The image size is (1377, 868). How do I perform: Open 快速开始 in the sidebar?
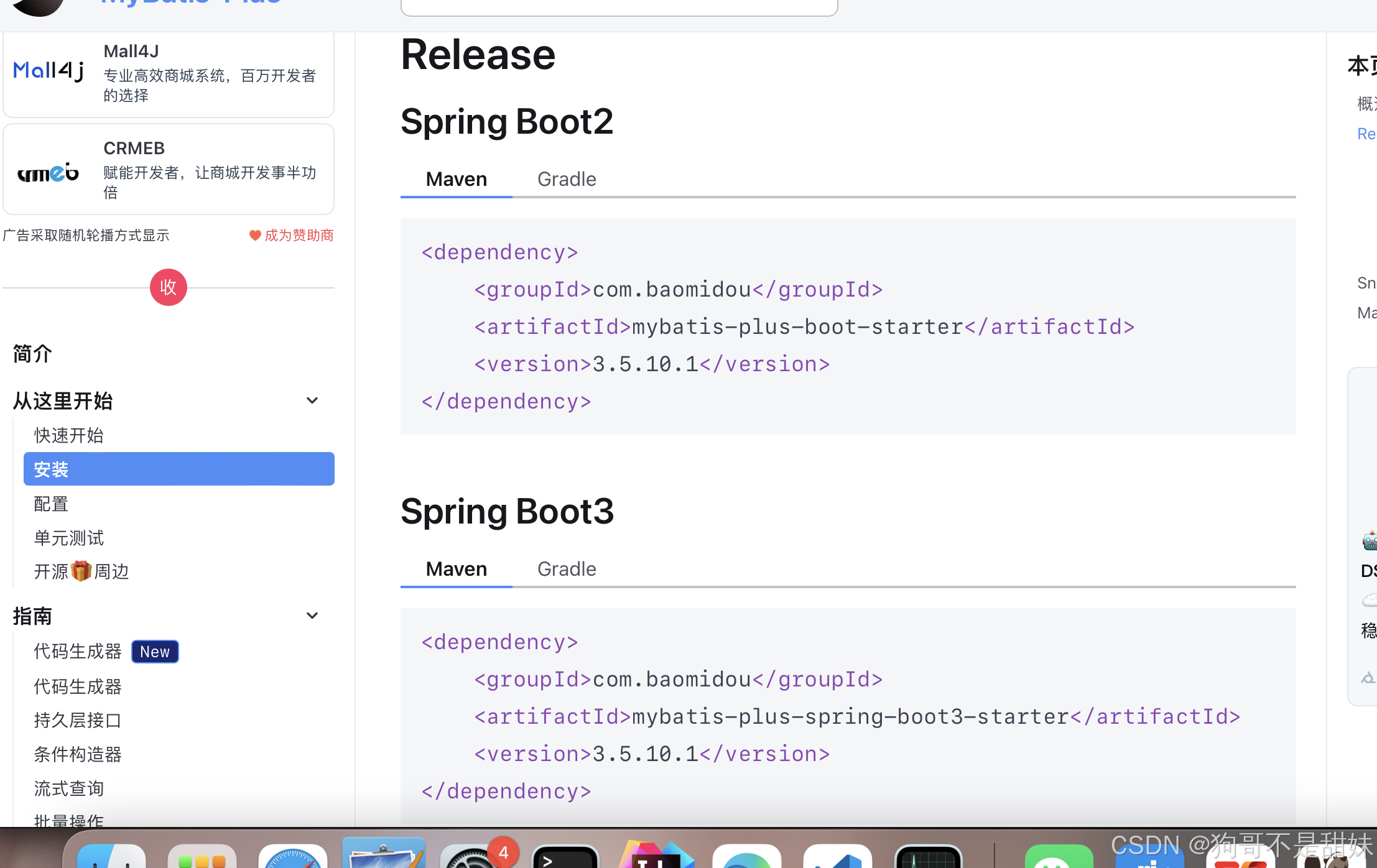point(68,435)
